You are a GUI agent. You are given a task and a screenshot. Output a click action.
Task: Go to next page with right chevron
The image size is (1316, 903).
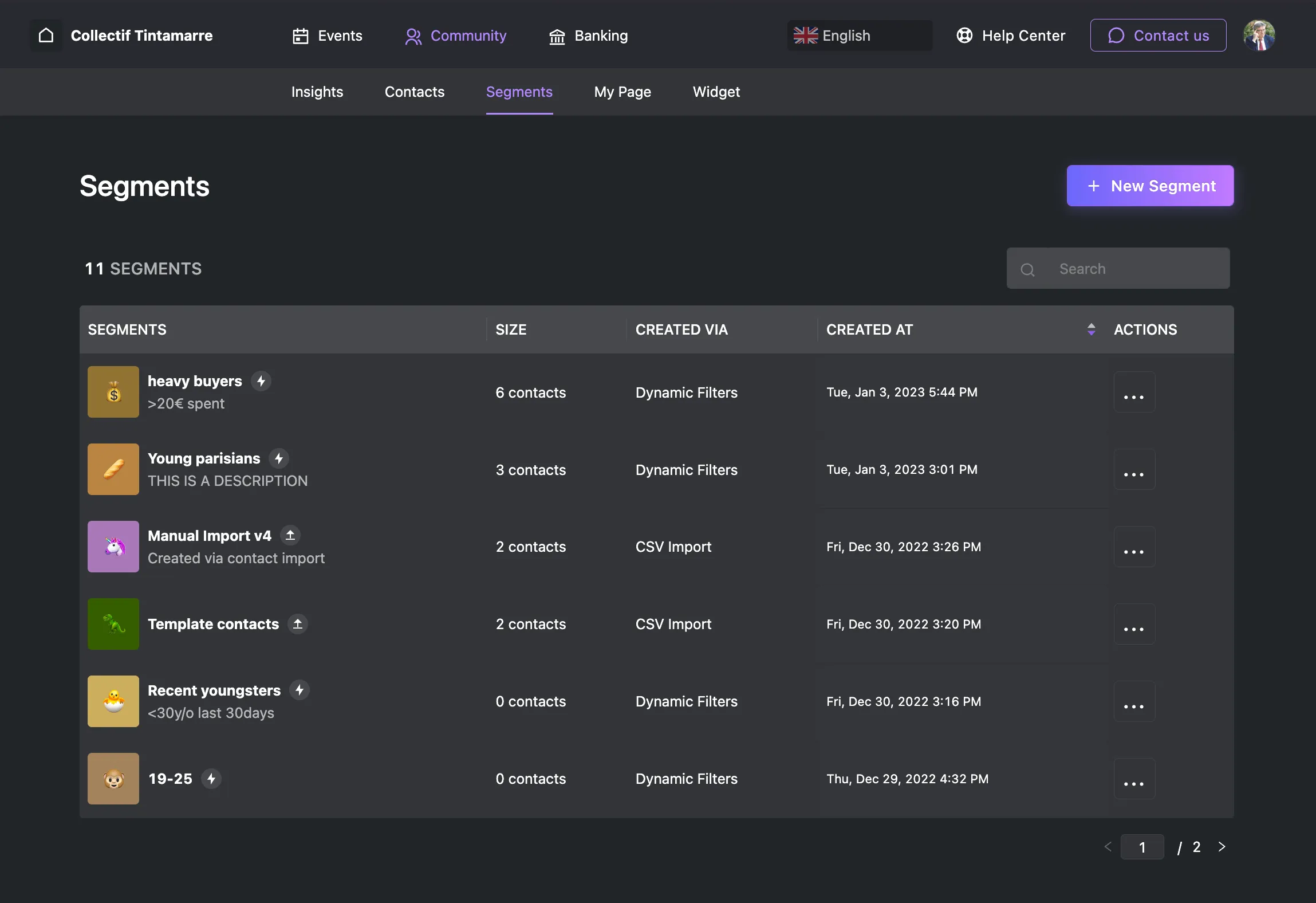(1222, 847)
